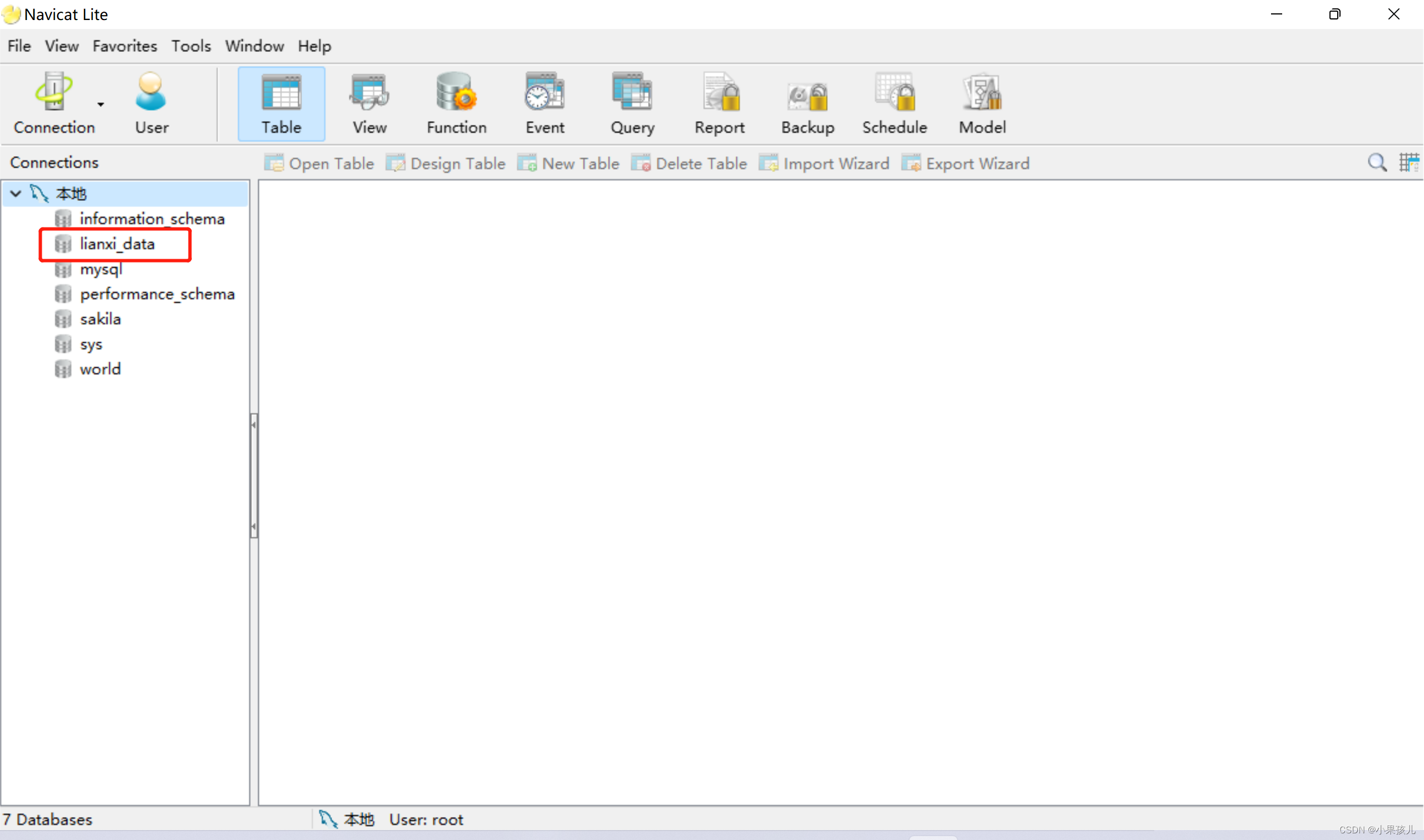This screenshot has width=1424, height=840.
Task: Open the Tools menu
Action: coord(191,46)
